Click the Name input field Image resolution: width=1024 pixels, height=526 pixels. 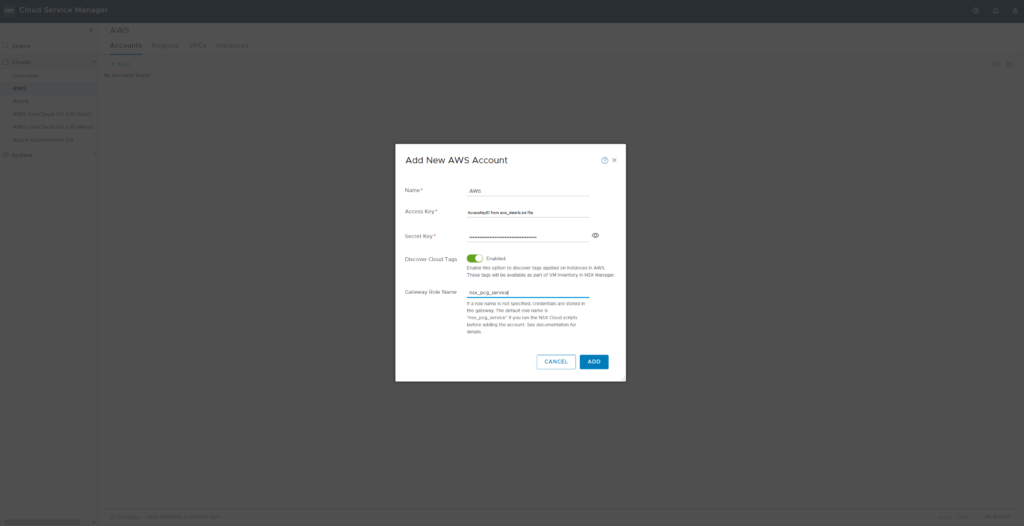(528, 191)
